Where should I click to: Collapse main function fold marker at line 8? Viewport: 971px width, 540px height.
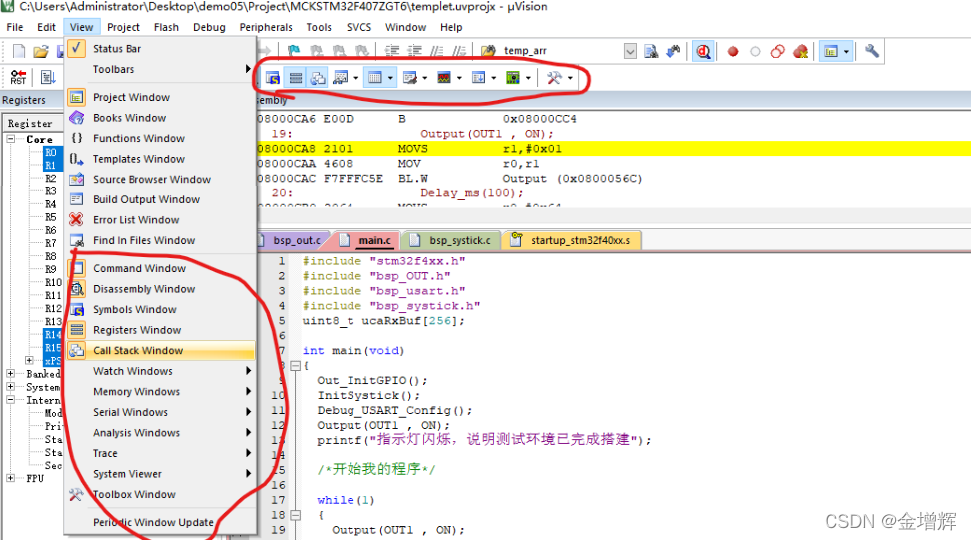(x=295, y=366)
